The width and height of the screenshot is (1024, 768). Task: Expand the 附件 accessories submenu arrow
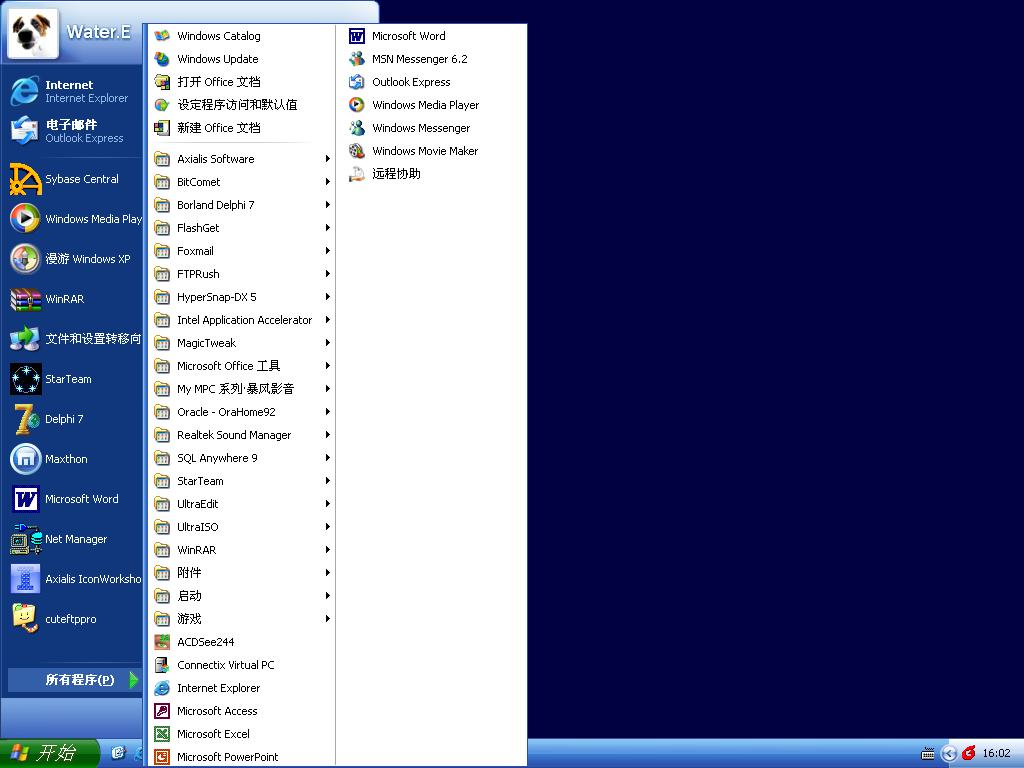327,573
